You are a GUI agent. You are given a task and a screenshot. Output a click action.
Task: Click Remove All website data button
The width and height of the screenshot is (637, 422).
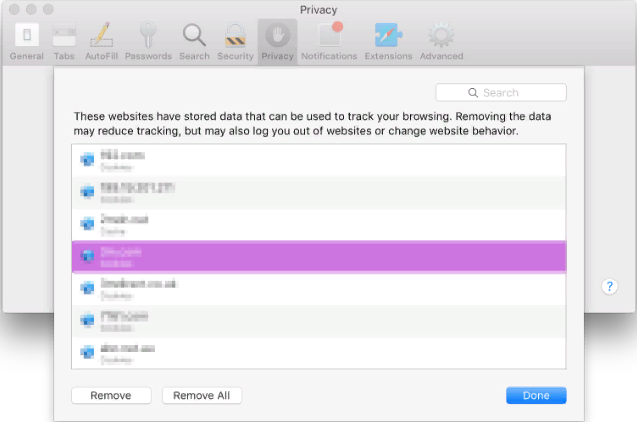tap(202, 395)
